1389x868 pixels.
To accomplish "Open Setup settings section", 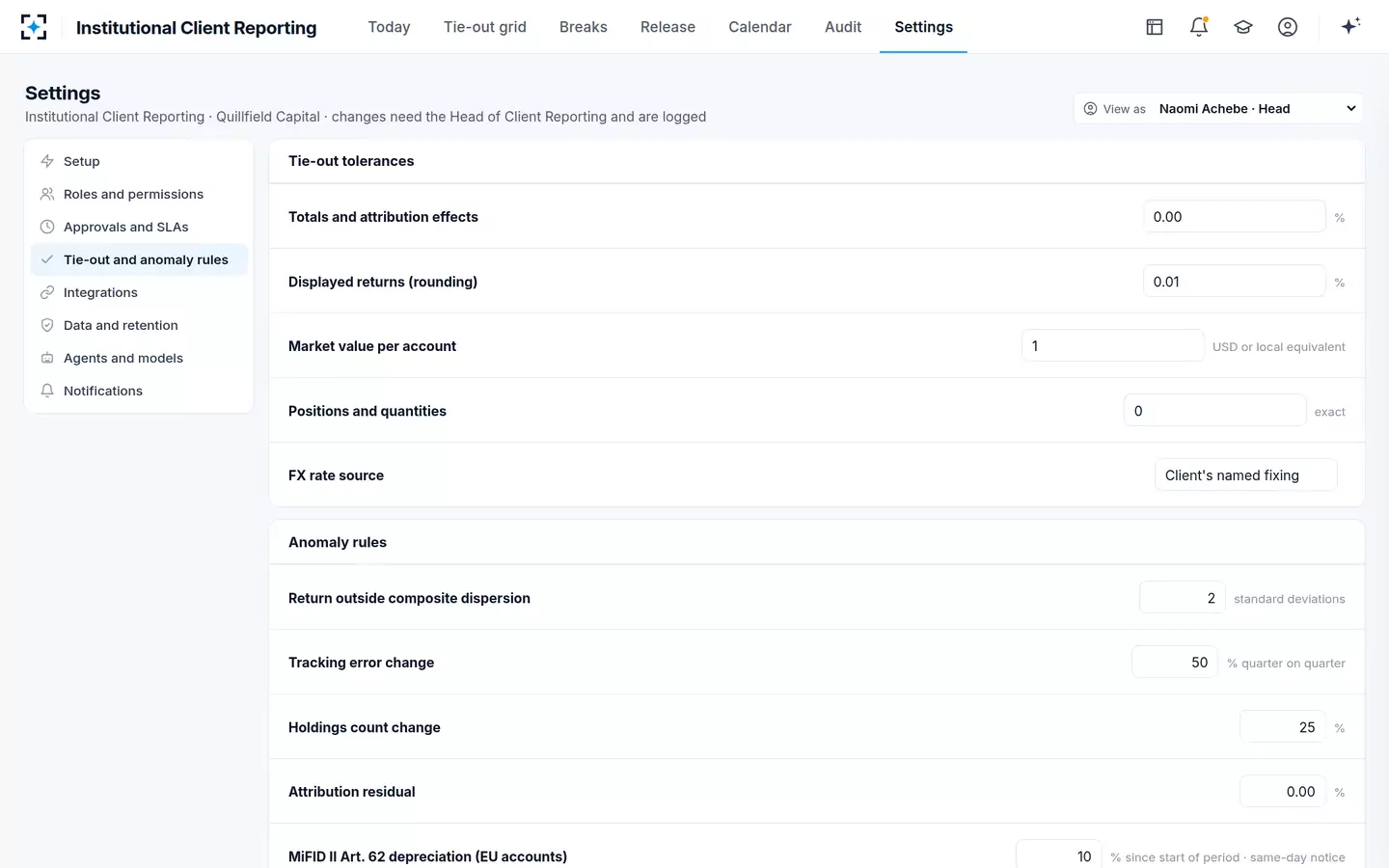I will [x=139, y=161].
